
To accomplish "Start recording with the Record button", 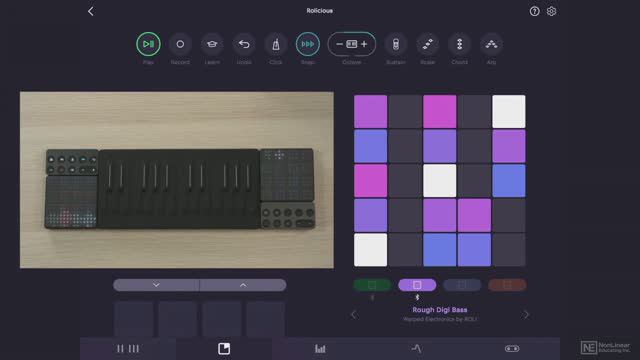I will coord(180,44).
